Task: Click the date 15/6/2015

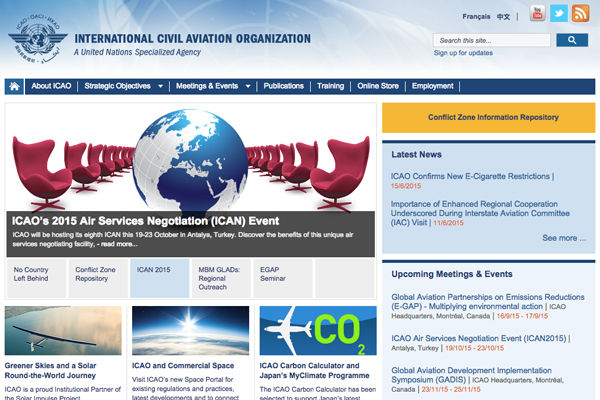Action: [406, 186]
